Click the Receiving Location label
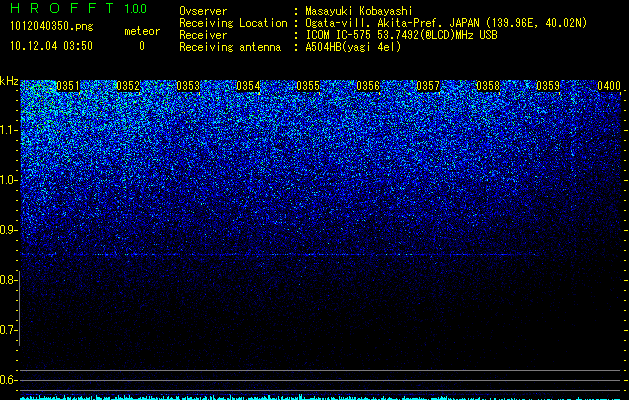This screenshot has height=400, width=629. point(233,23)
